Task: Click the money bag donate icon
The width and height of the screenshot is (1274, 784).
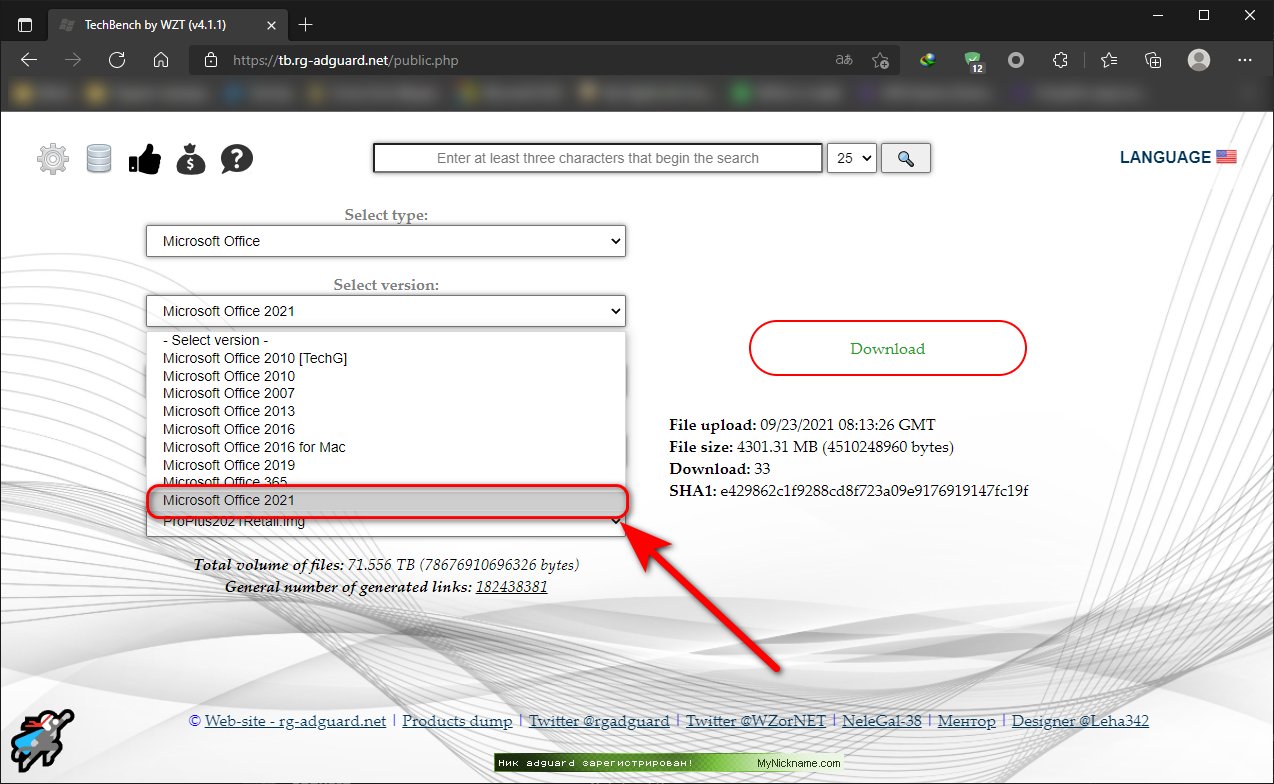Action: click(x=190, y=159)
